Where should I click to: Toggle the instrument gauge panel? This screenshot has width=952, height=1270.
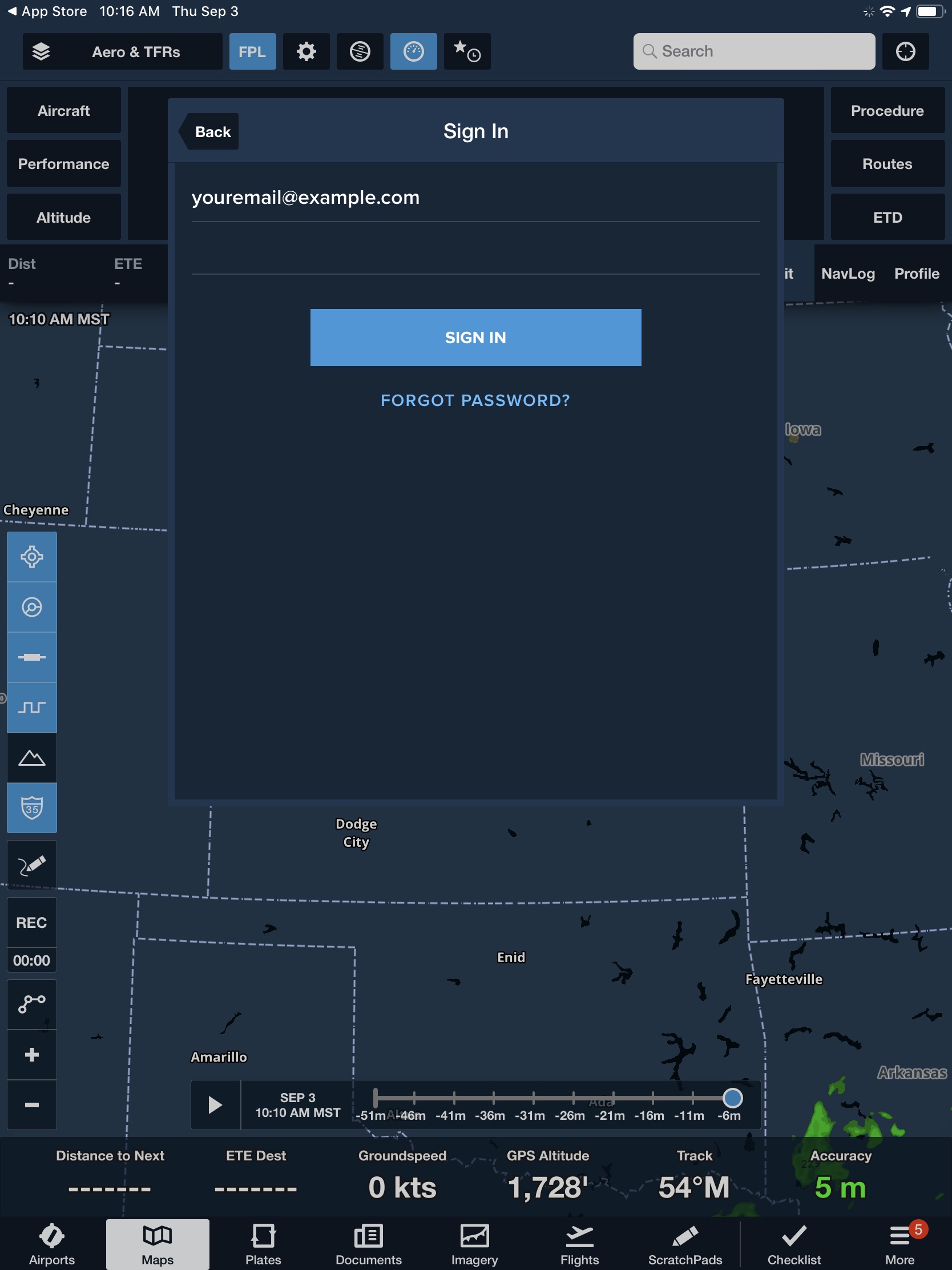tap(413, 51)
